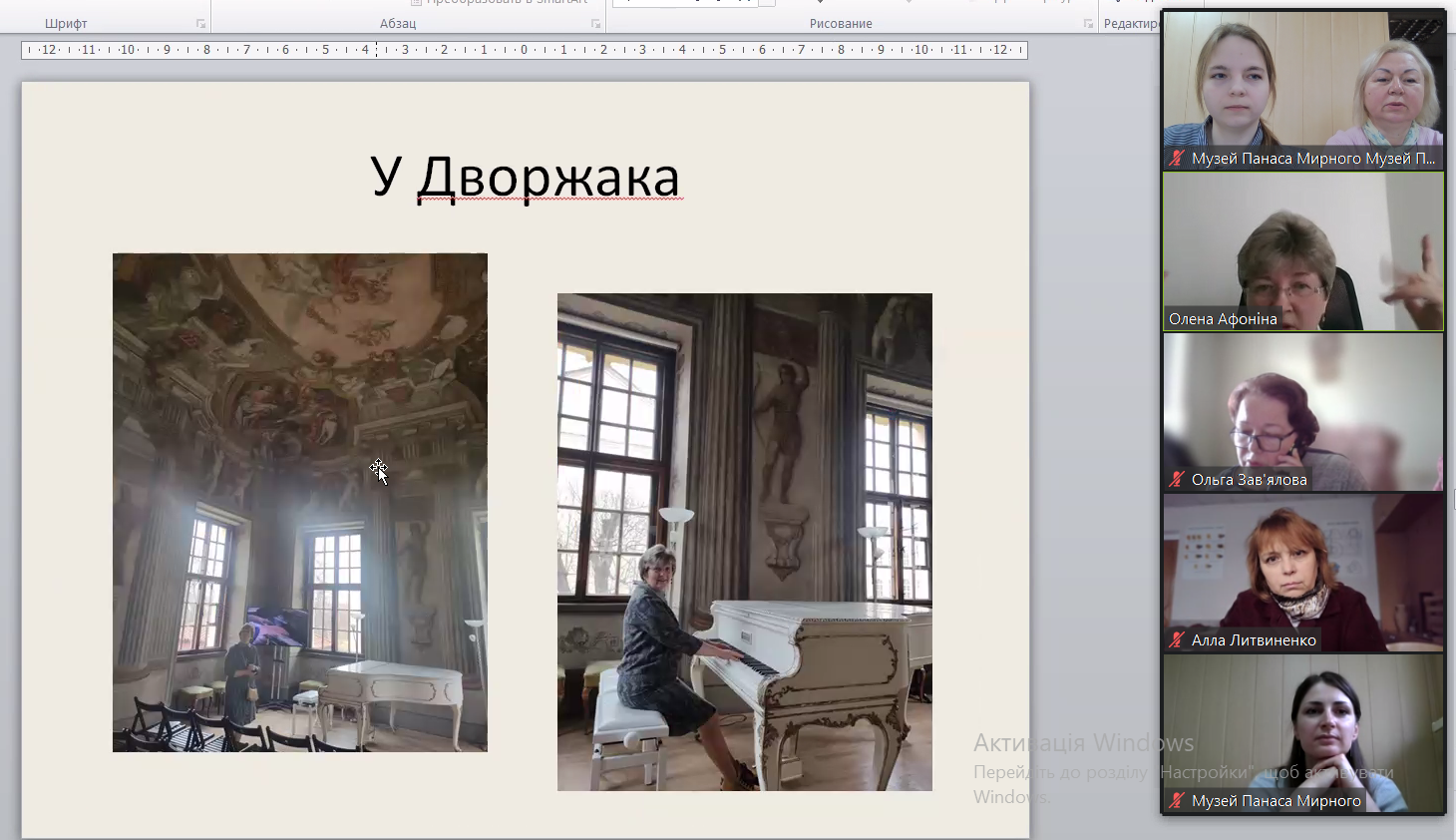Open the Абзац group dialog launcher
The image size is (1456, 840).
(595, 24)
